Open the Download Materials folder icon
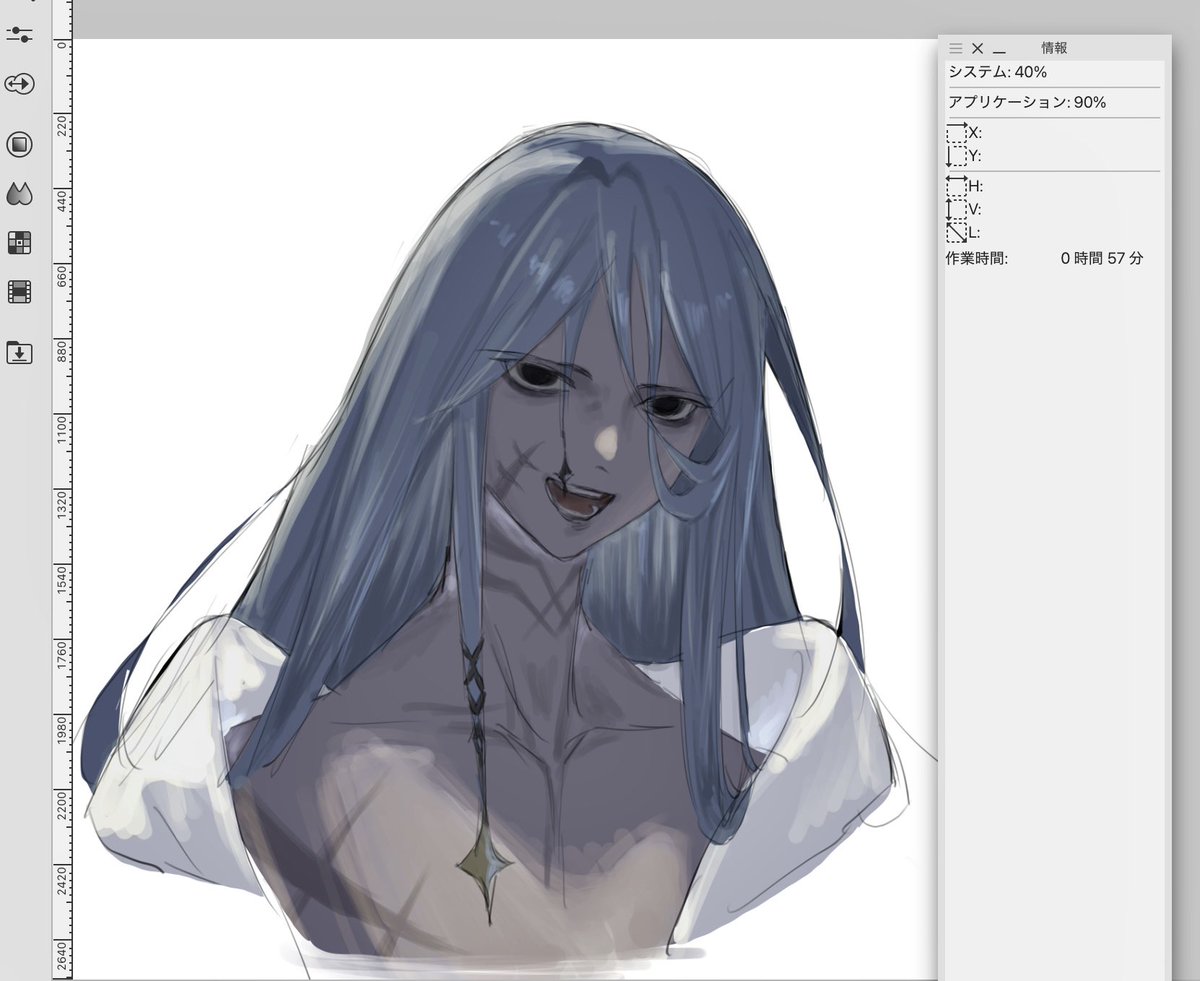 tap(19, 352)
